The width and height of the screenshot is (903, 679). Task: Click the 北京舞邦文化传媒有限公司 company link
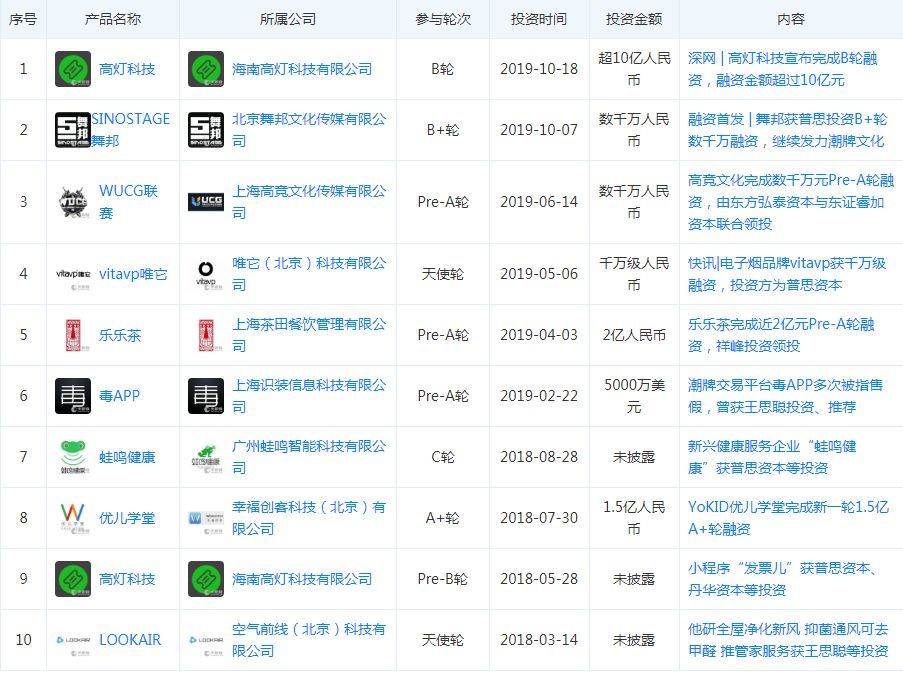tap(309, 130)
